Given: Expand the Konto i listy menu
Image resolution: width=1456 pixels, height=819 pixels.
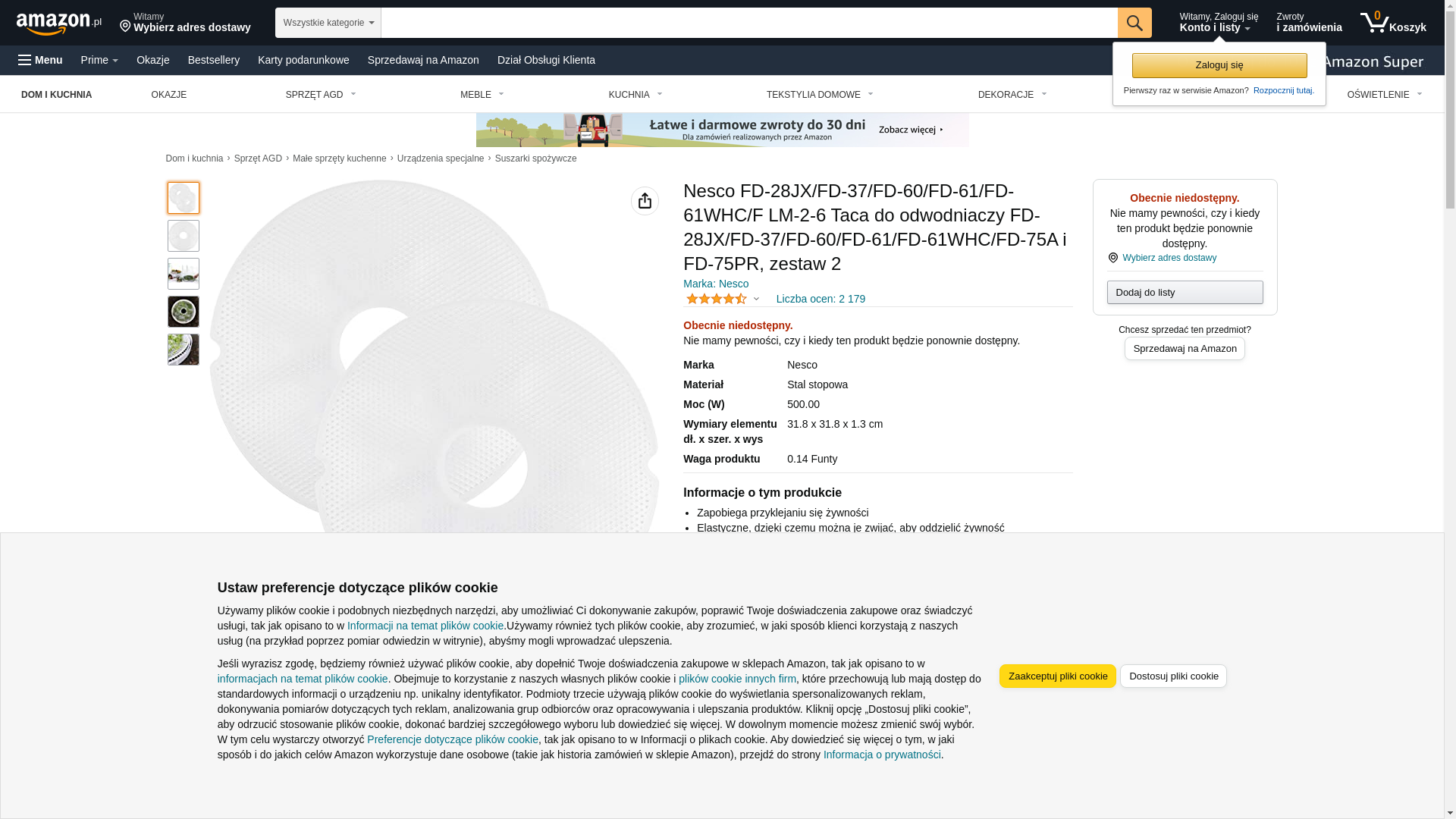Looking at the screenshot, I should click(x=1219, y=23).
